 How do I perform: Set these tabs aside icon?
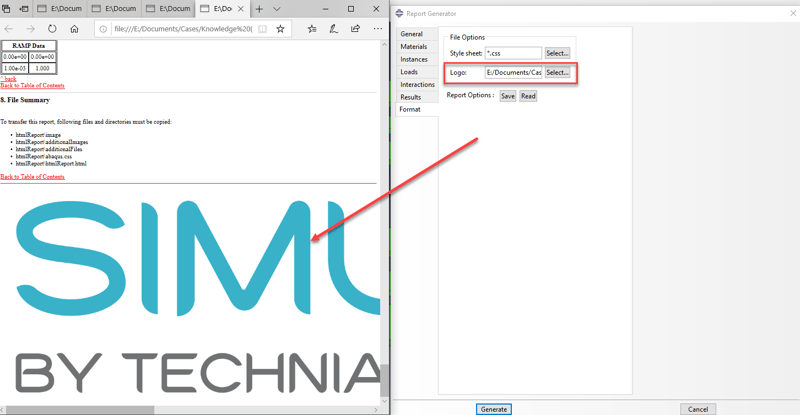(x=24, y=9)
